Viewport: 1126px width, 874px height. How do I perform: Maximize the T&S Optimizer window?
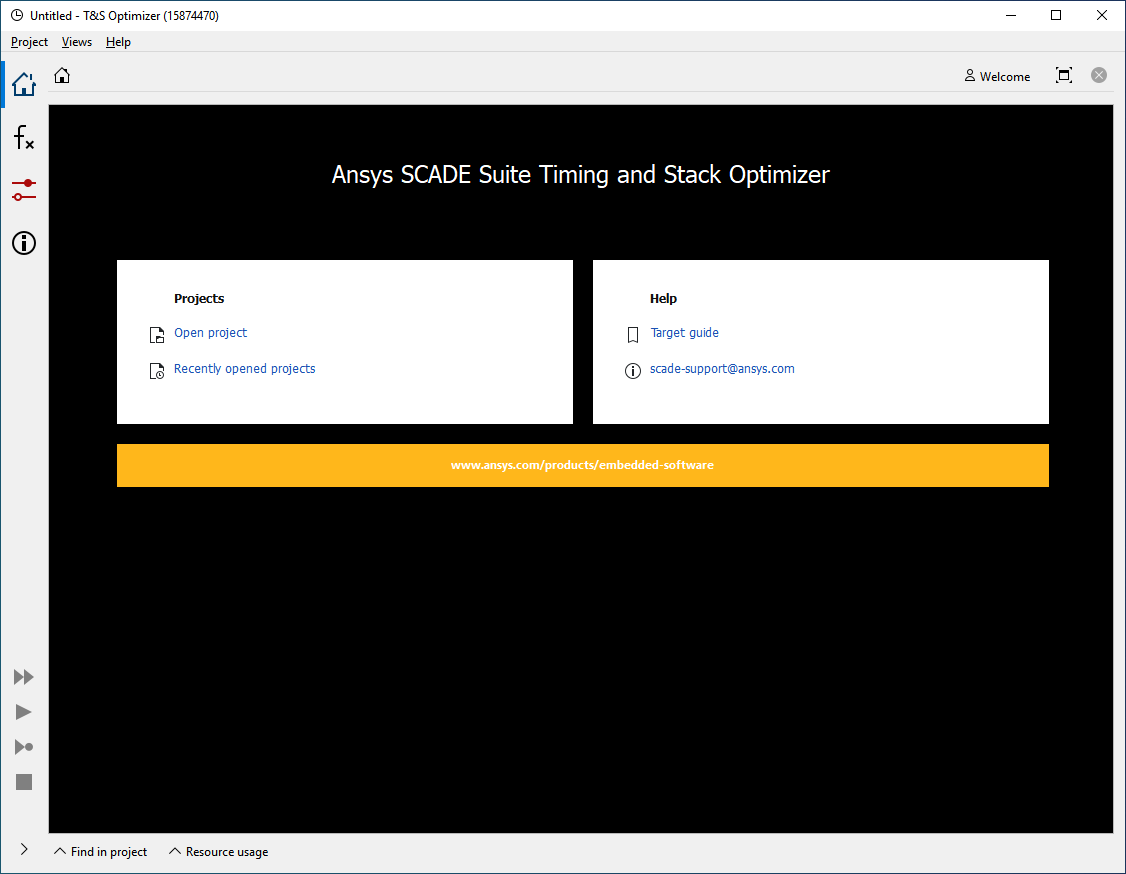pyautogui.click(x=1056, y=15)
